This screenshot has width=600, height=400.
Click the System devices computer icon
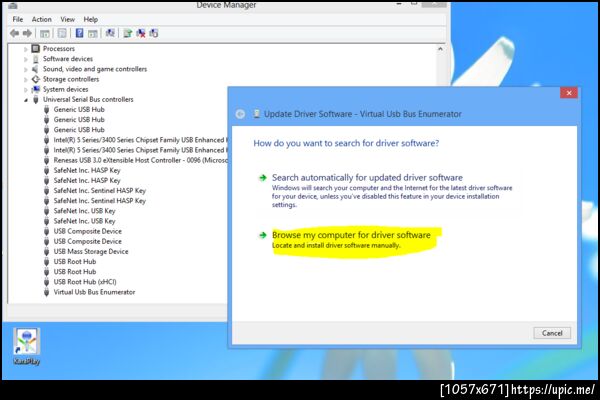36,89
